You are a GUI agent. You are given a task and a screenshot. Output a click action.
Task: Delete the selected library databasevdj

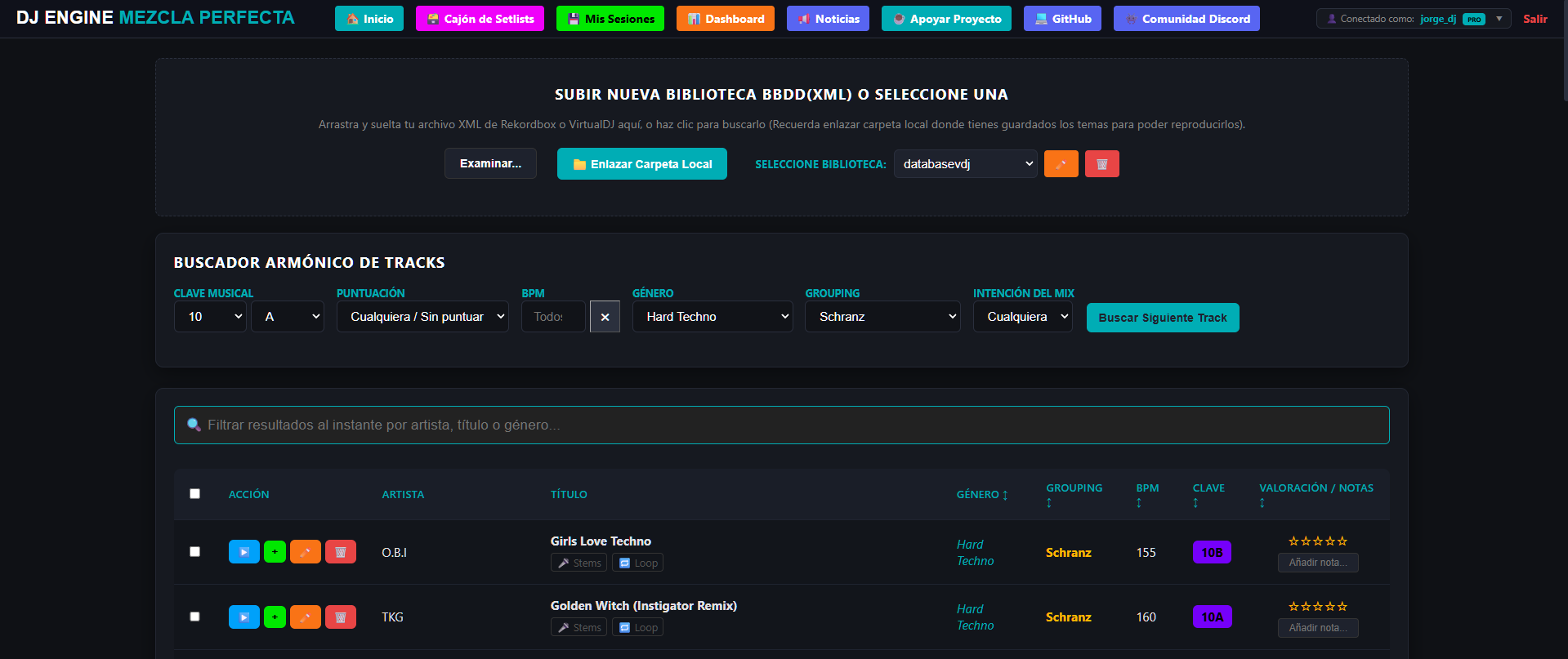click(1101, 164)
